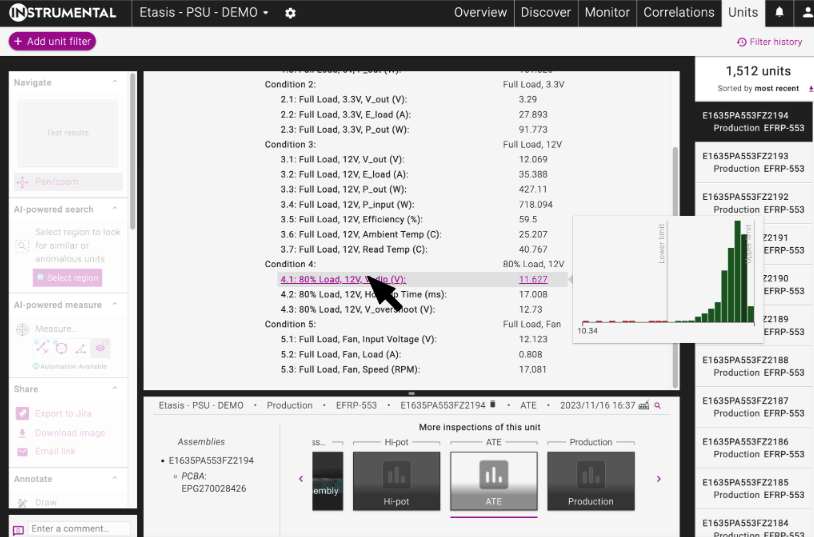The width and height of the screenshot is (814, 537).
Task: Click the Email link envelope icon
Action: click(x=22, y=452)
